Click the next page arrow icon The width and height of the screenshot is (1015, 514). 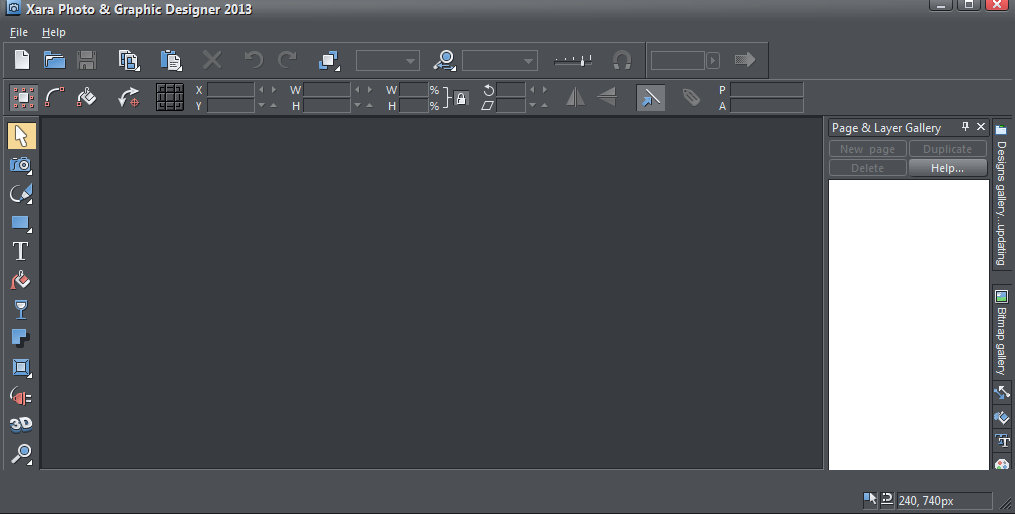745,60
